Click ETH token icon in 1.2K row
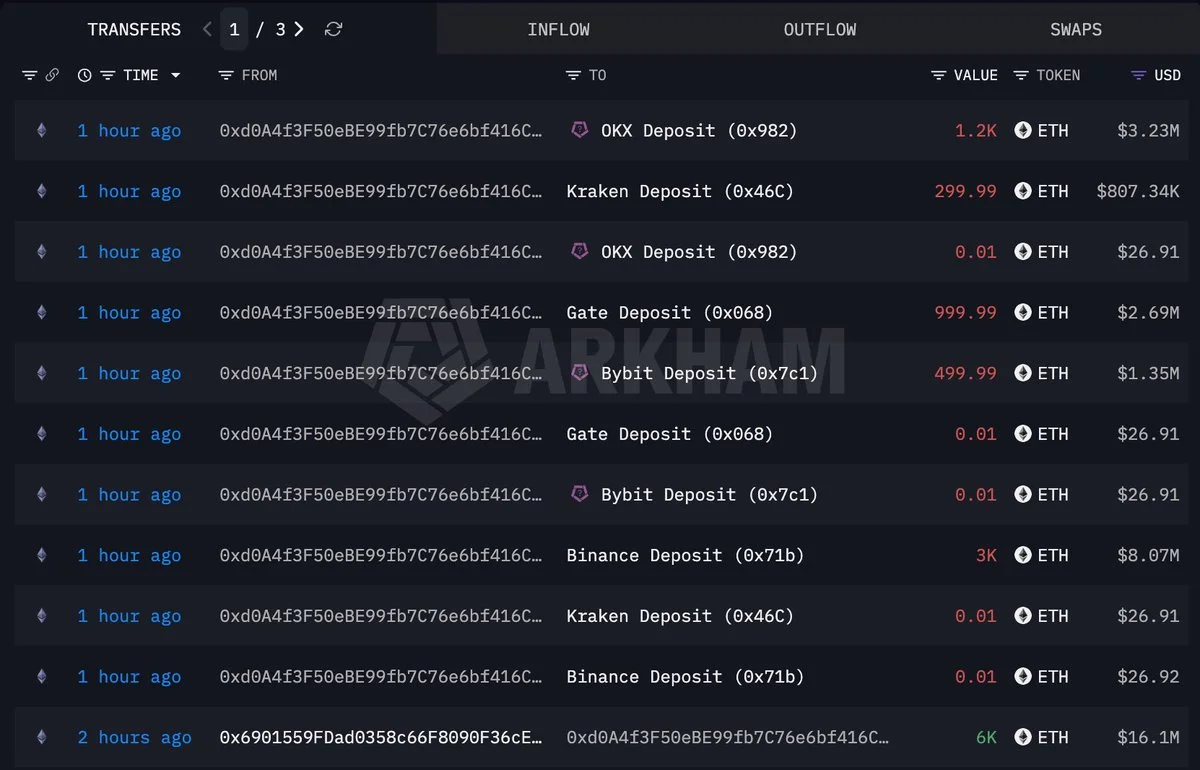This screenshot has height=770, width=1200. pyautogui.click(x=1022, y=130)
